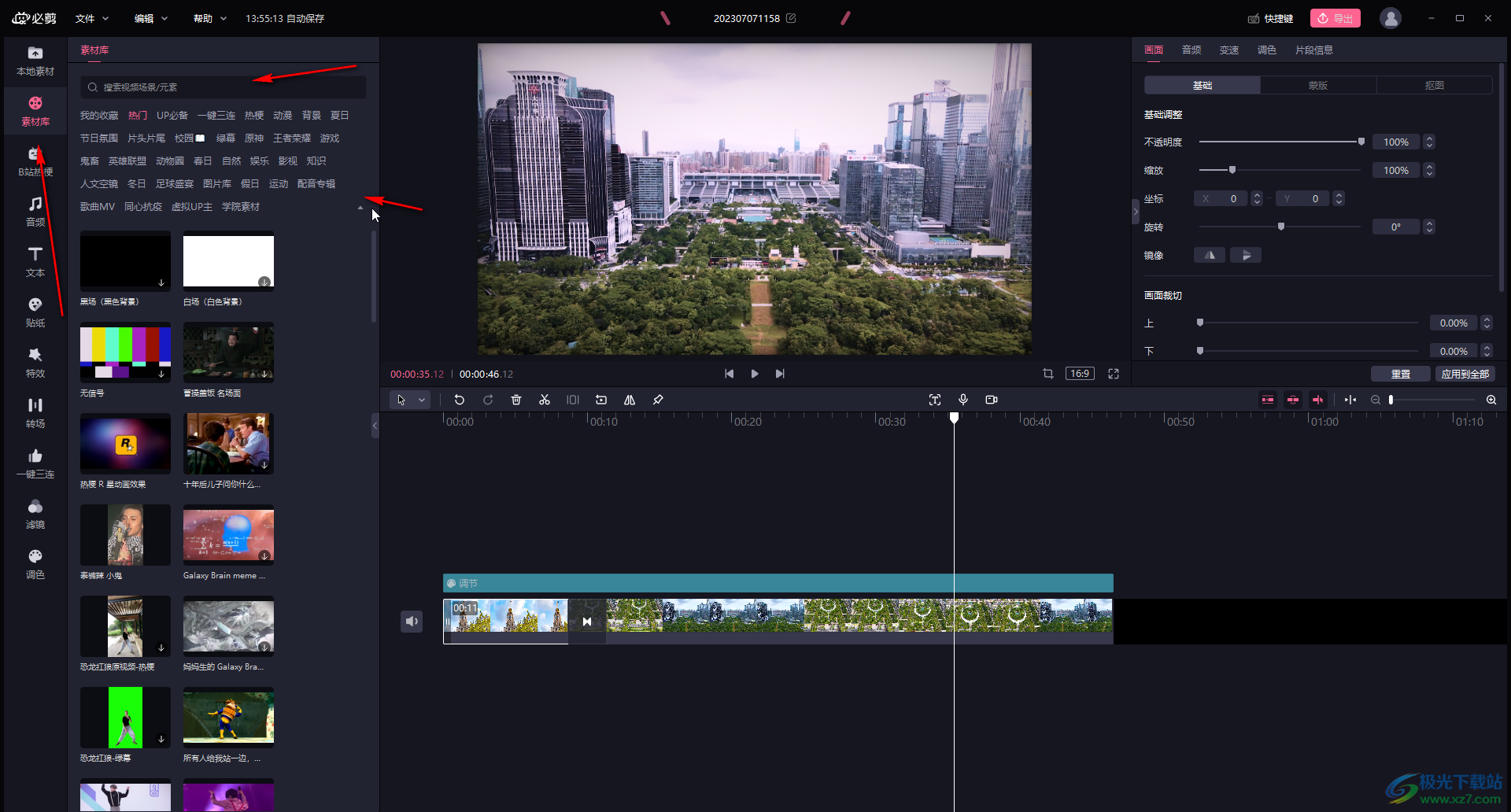Switch to the 变速 speed tab

pyautogui.click(x=1229, y=50)
